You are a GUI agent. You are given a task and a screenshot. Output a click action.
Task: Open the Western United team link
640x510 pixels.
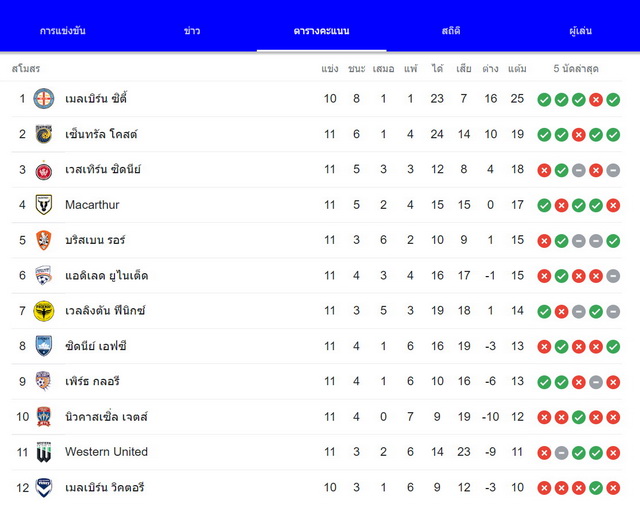(107, 452)
